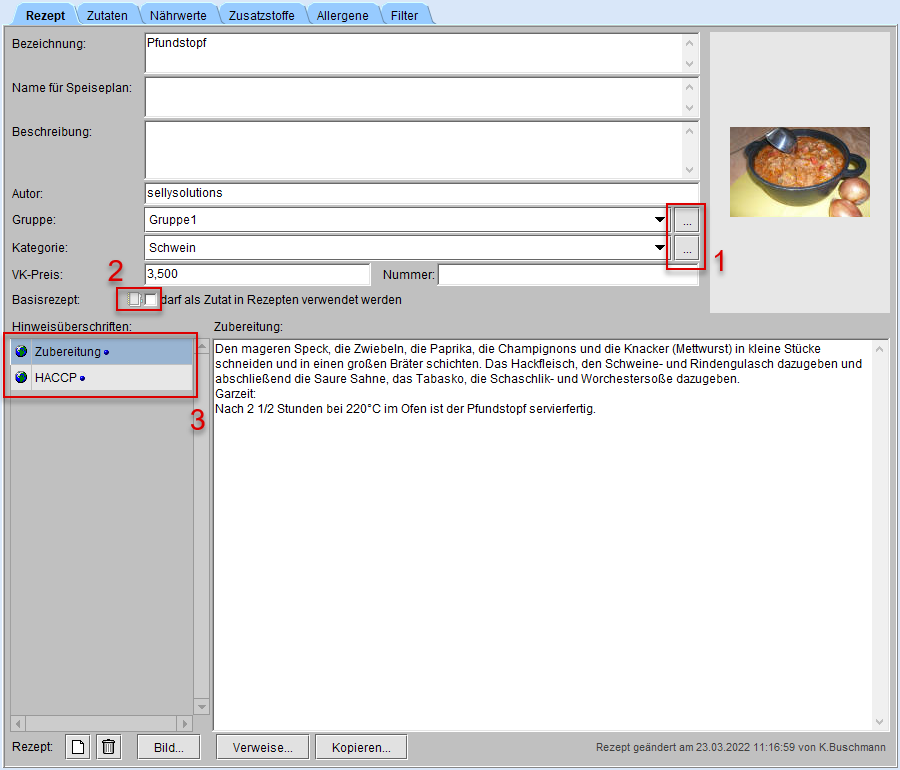Image resolution: width=900 pixels, height=770 pixels.
Task: Click the globe icon next to HACCP
Action: click(21, 377)
